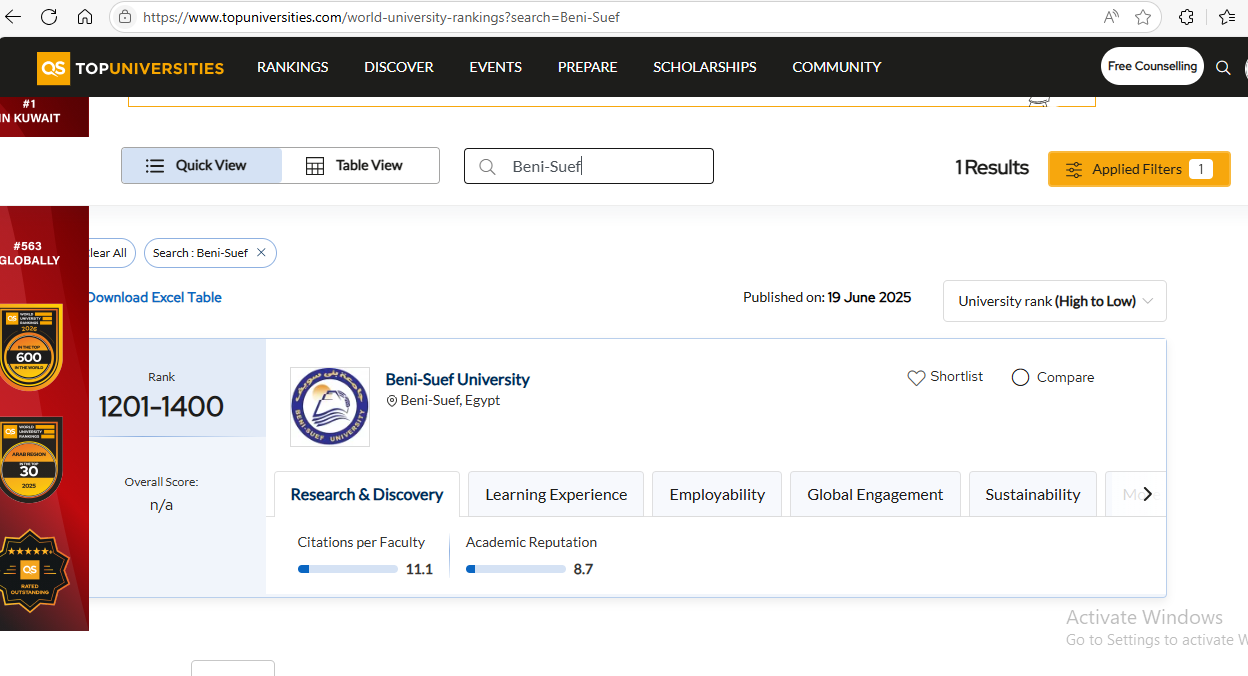Click the Citations per Faculty value 11.1
The width and height of the screenshot is (1248, 676).
coord(419,570)
